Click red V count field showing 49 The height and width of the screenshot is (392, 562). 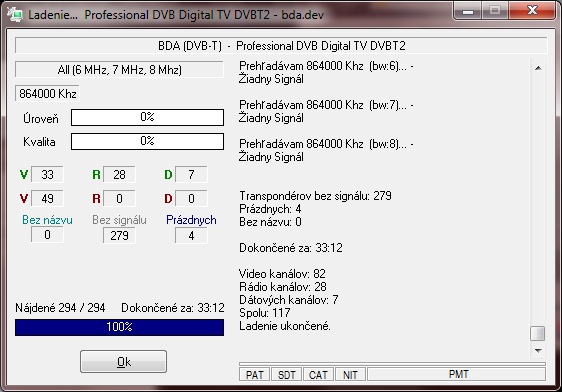[x=47, y=199]
